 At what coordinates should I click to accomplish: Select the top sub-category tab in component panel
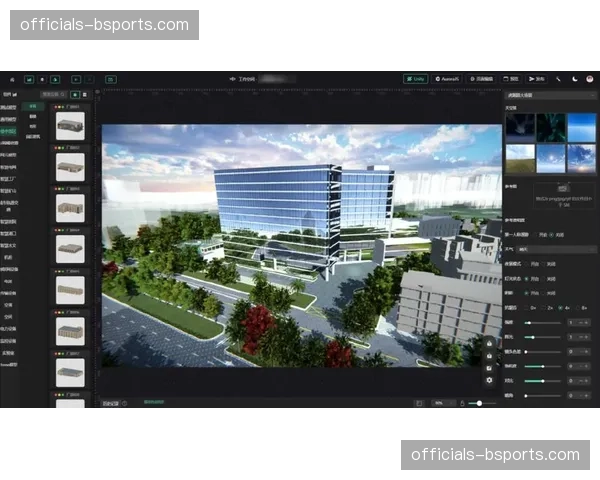33,105
